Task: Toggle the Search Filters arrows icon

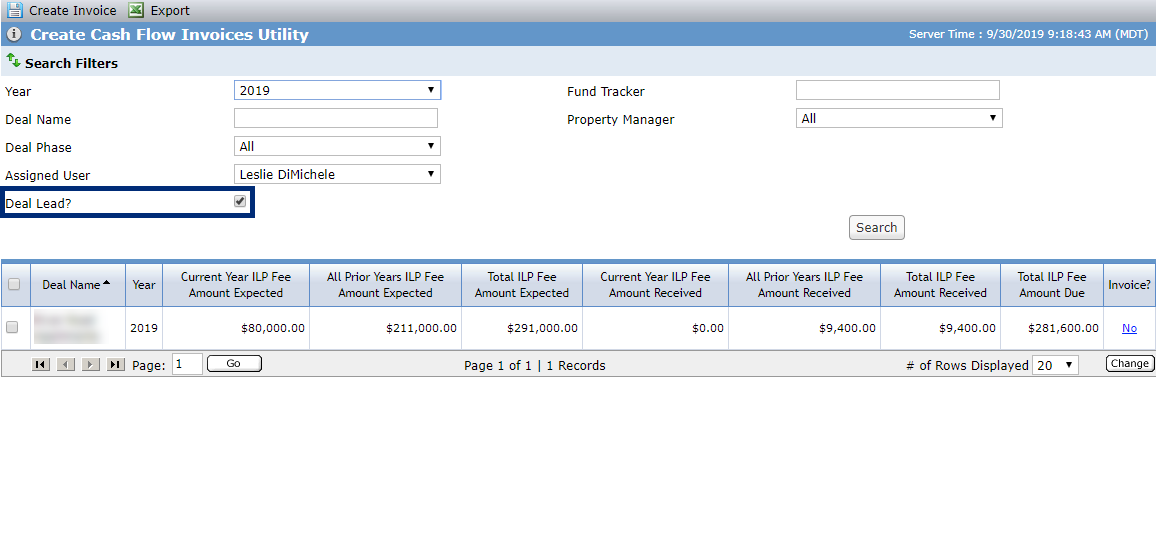Action: (x=13, y=60)
